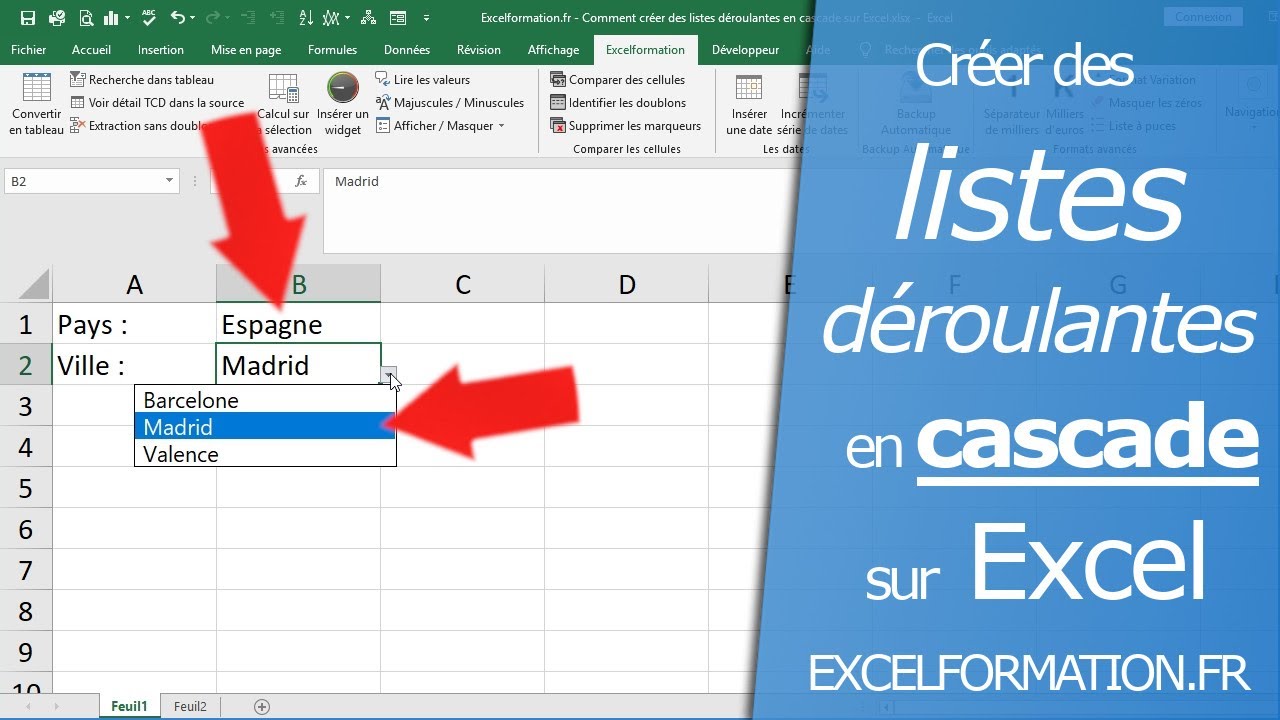
Task: Click Majuscules / Minuscules
Action: click(450, 103)
